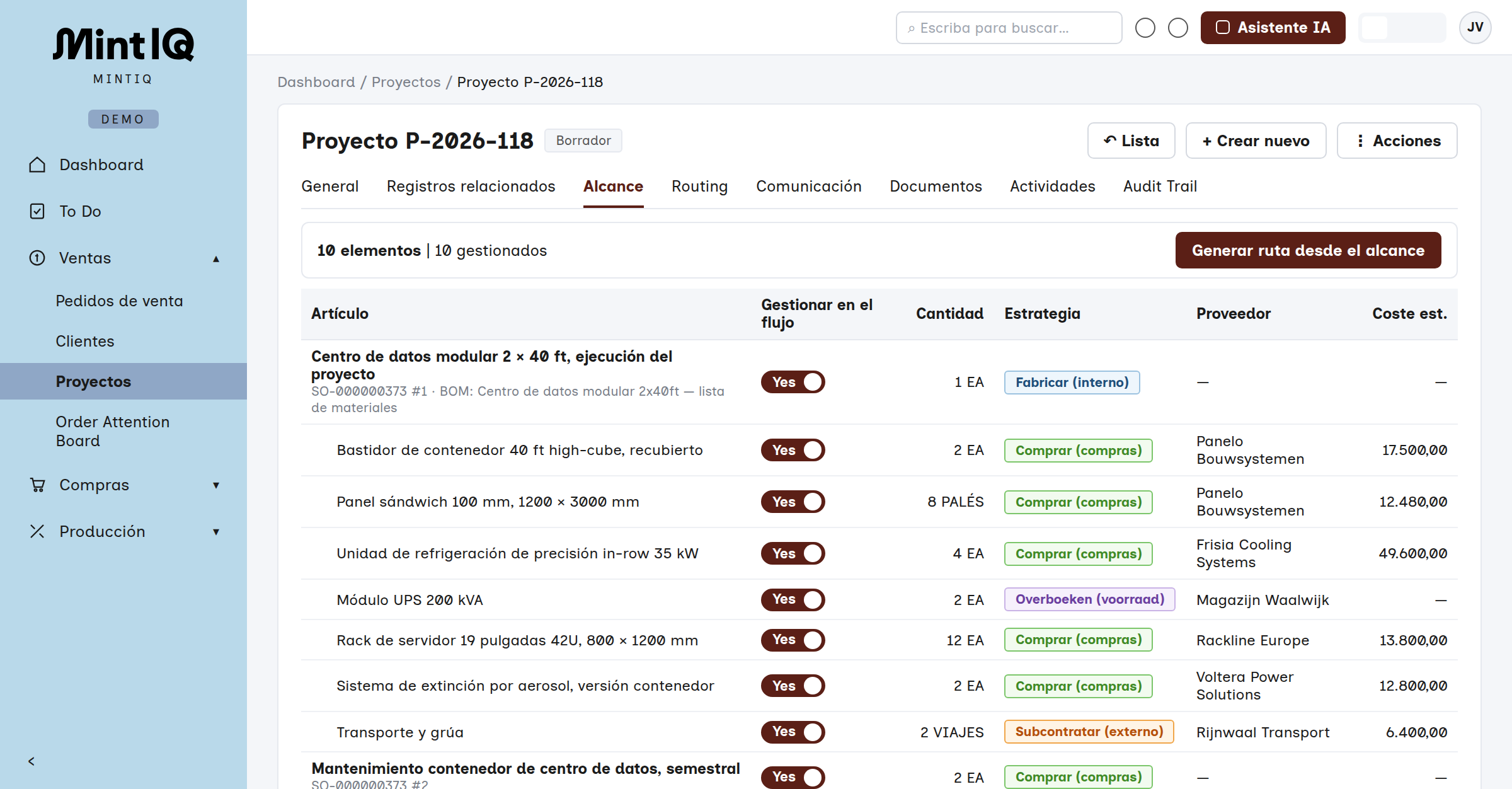Expand the Compras section arrow
Image resolution: width=1512 pixels, height=789 pixels.
click(x=216, y=485)
